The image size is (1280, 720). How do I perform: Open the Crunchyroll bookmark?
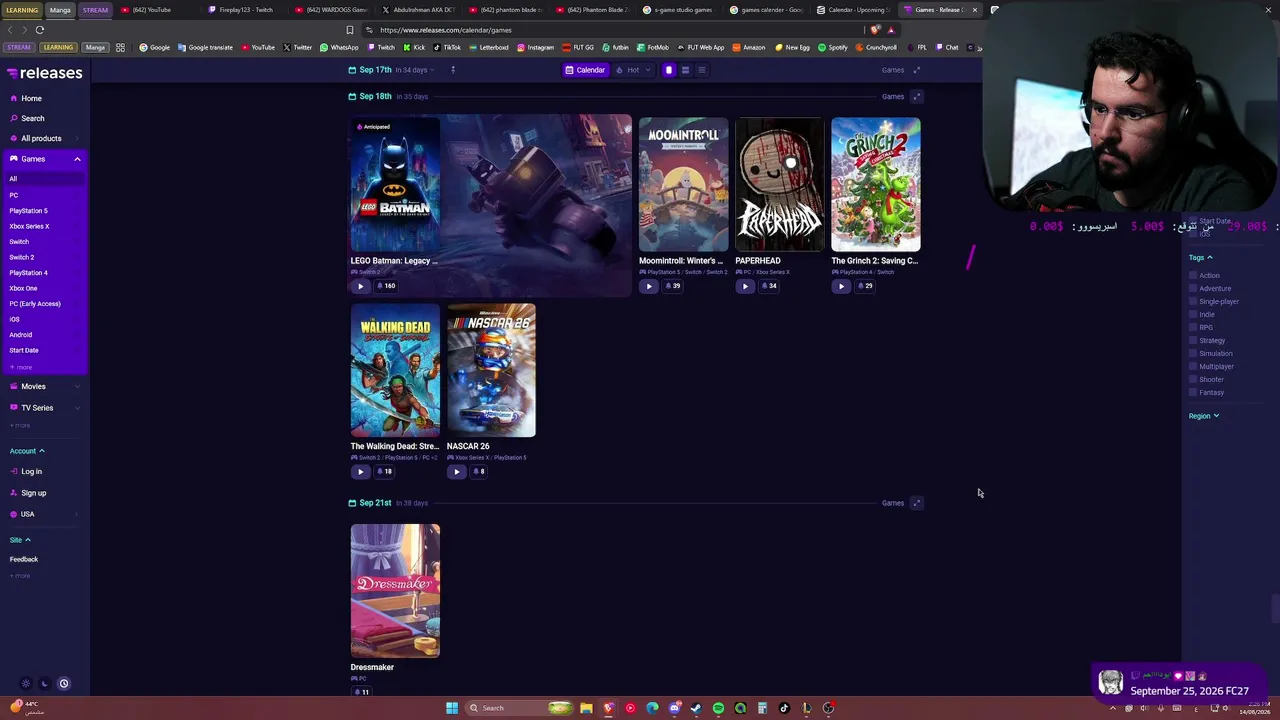click(876, 47)
